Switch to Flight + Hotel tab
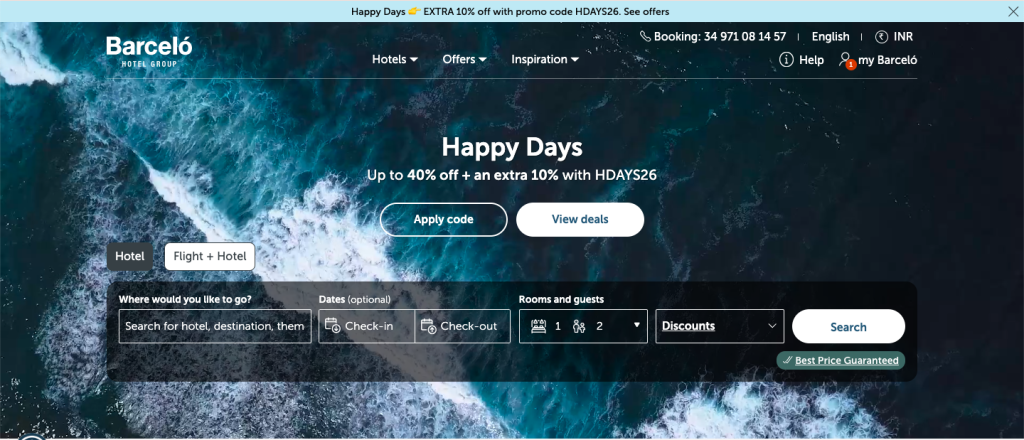The height and width of the screenshot is (440, 1024). [x=210, y=257]
